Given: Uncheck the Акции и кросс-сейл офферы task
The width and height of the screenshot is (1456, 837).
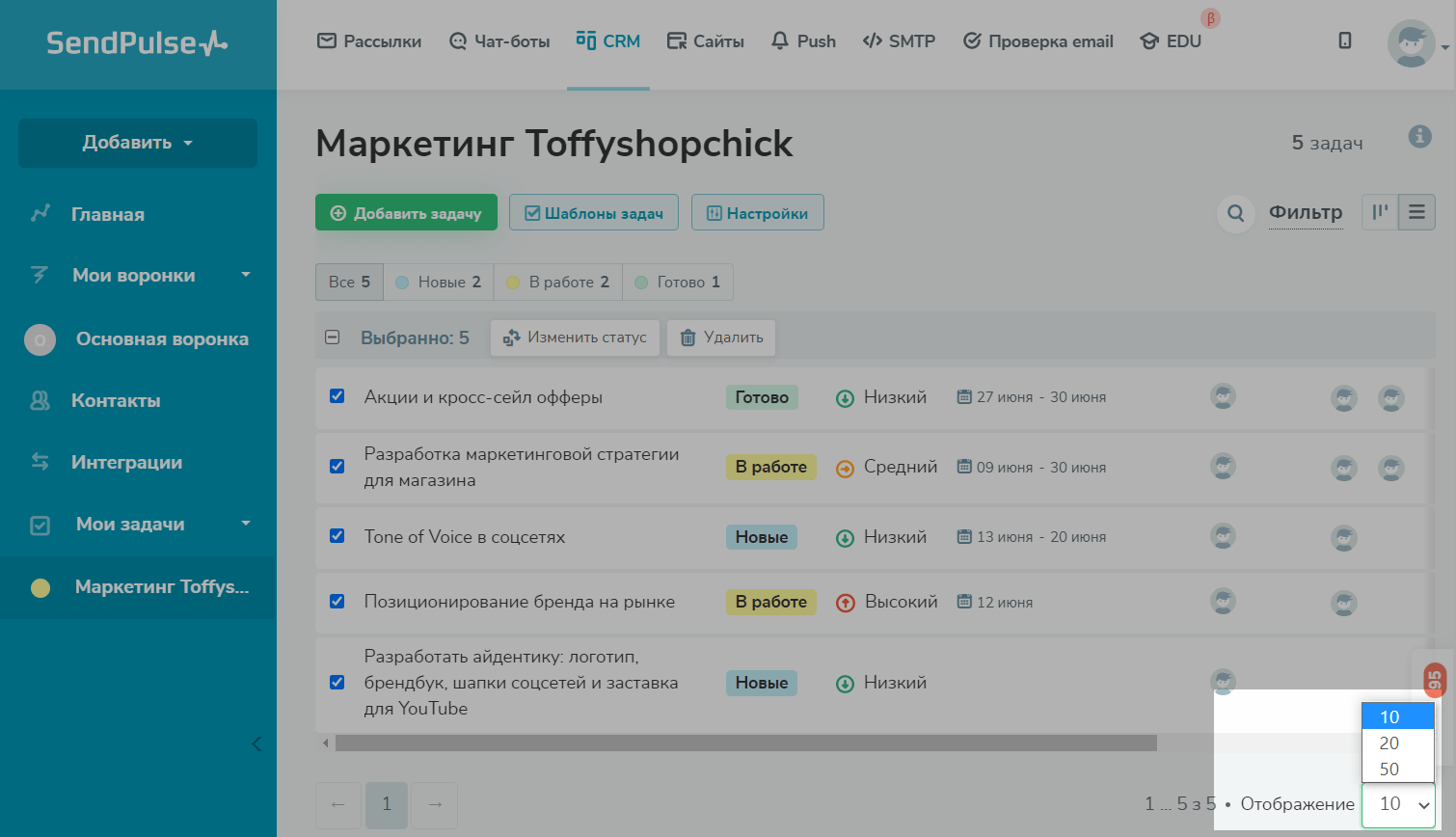Looking at the screenshot, I should 337,396.
